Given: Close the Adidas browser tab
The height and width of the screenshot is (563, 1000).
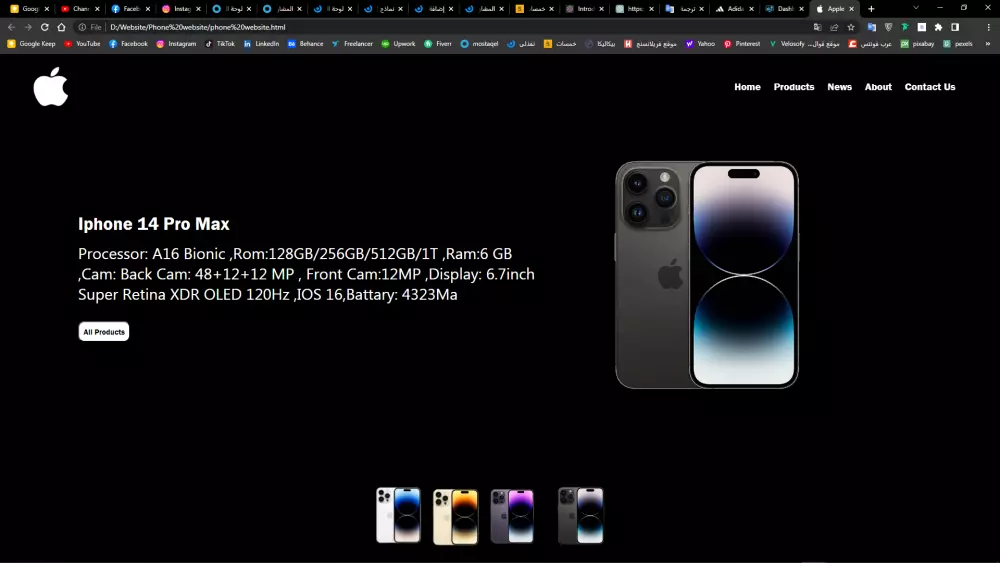Looking at the screenshot, I should pos(751,9).
